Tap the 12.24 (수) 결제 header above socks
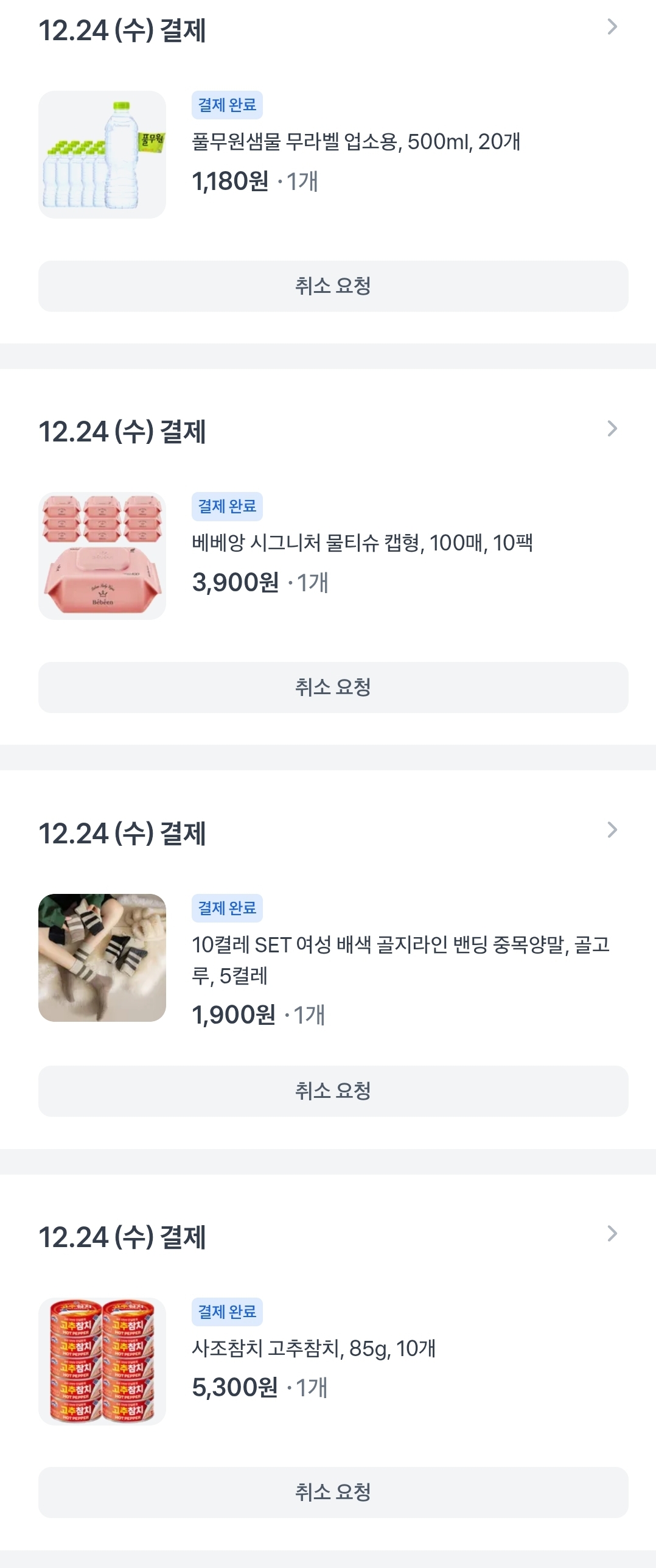Screen dimensions: 656x1568 tap(122, 834)
